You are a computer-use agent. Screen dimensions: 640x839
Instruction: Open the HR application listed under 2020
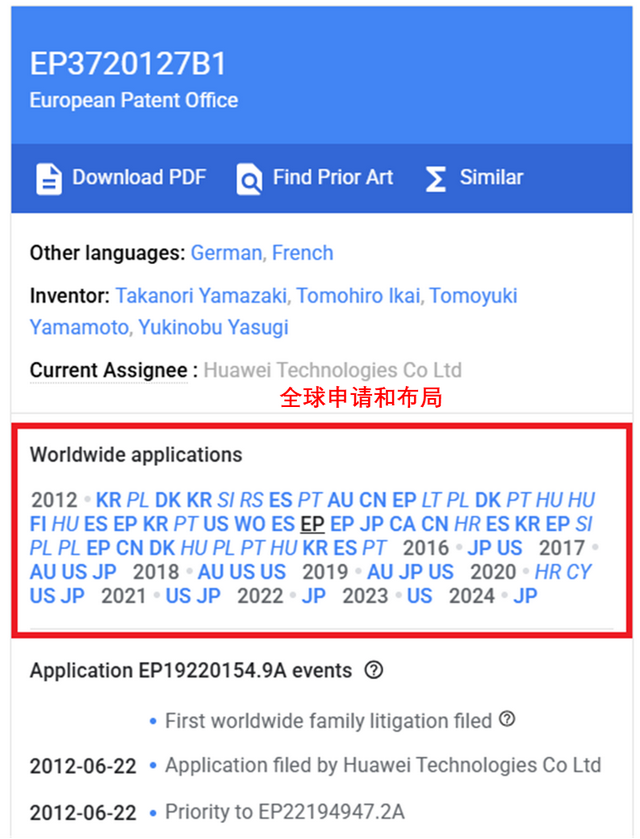(548, 572)
